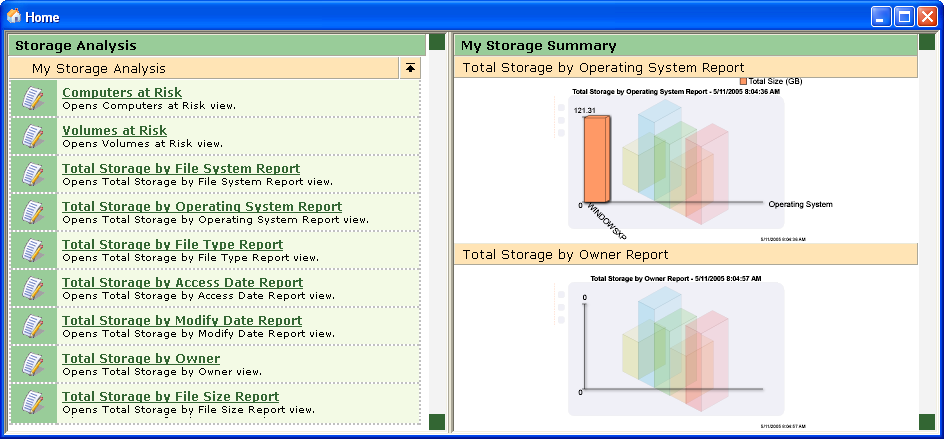Maximize the Home window
The height and width of the screenshot is (439, 944).
[x=904, y=16]
